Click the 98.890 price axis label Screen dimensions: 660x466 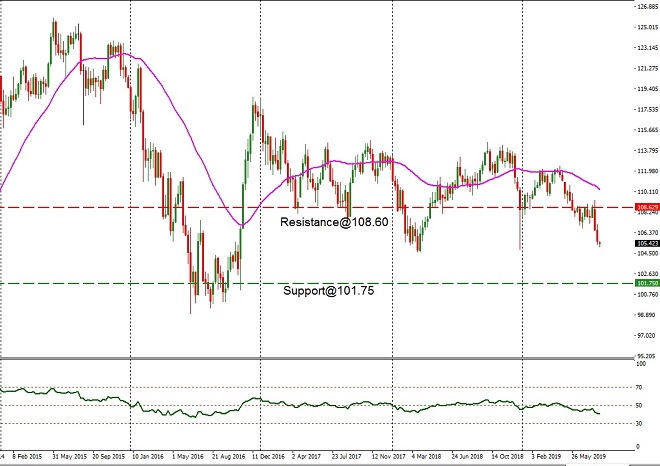(648, 315)
